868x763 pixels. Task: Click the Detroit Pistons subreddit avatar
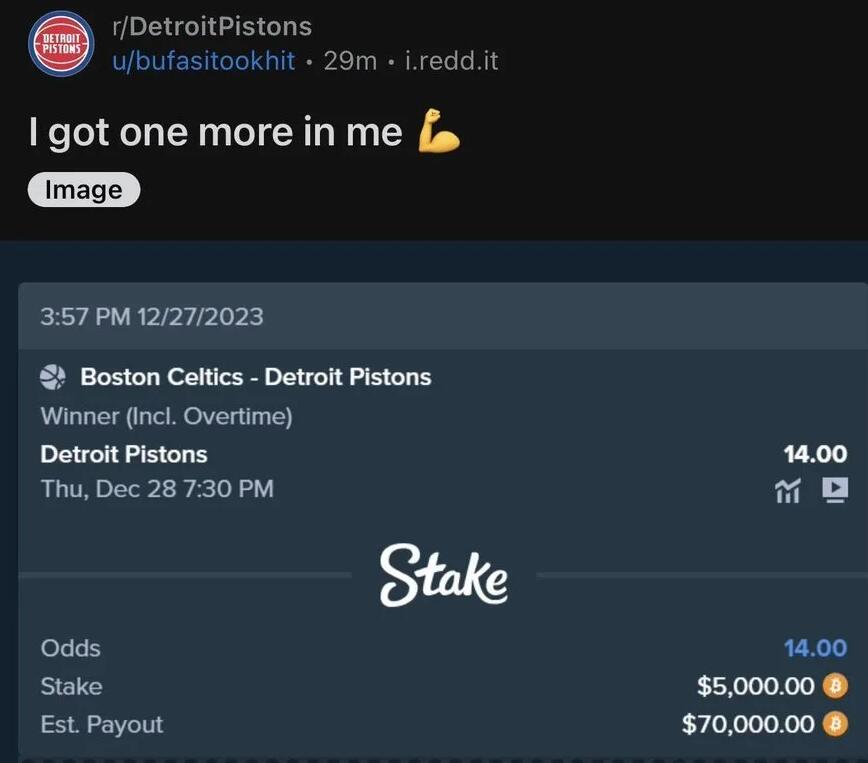[59, 43]
